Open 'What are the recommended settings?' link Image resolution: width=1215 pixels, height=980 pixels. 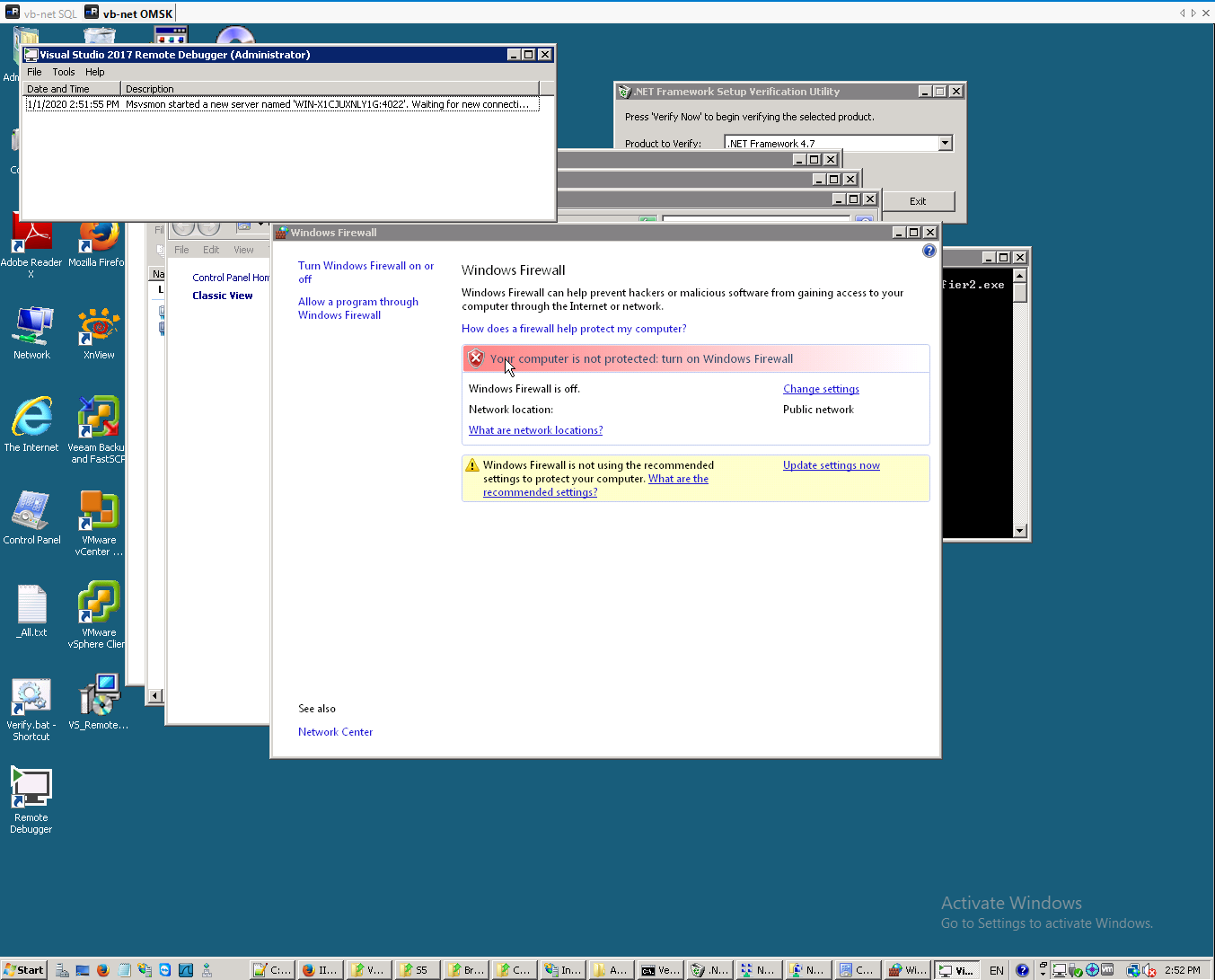pyautogui.click(x=595, y=485)
